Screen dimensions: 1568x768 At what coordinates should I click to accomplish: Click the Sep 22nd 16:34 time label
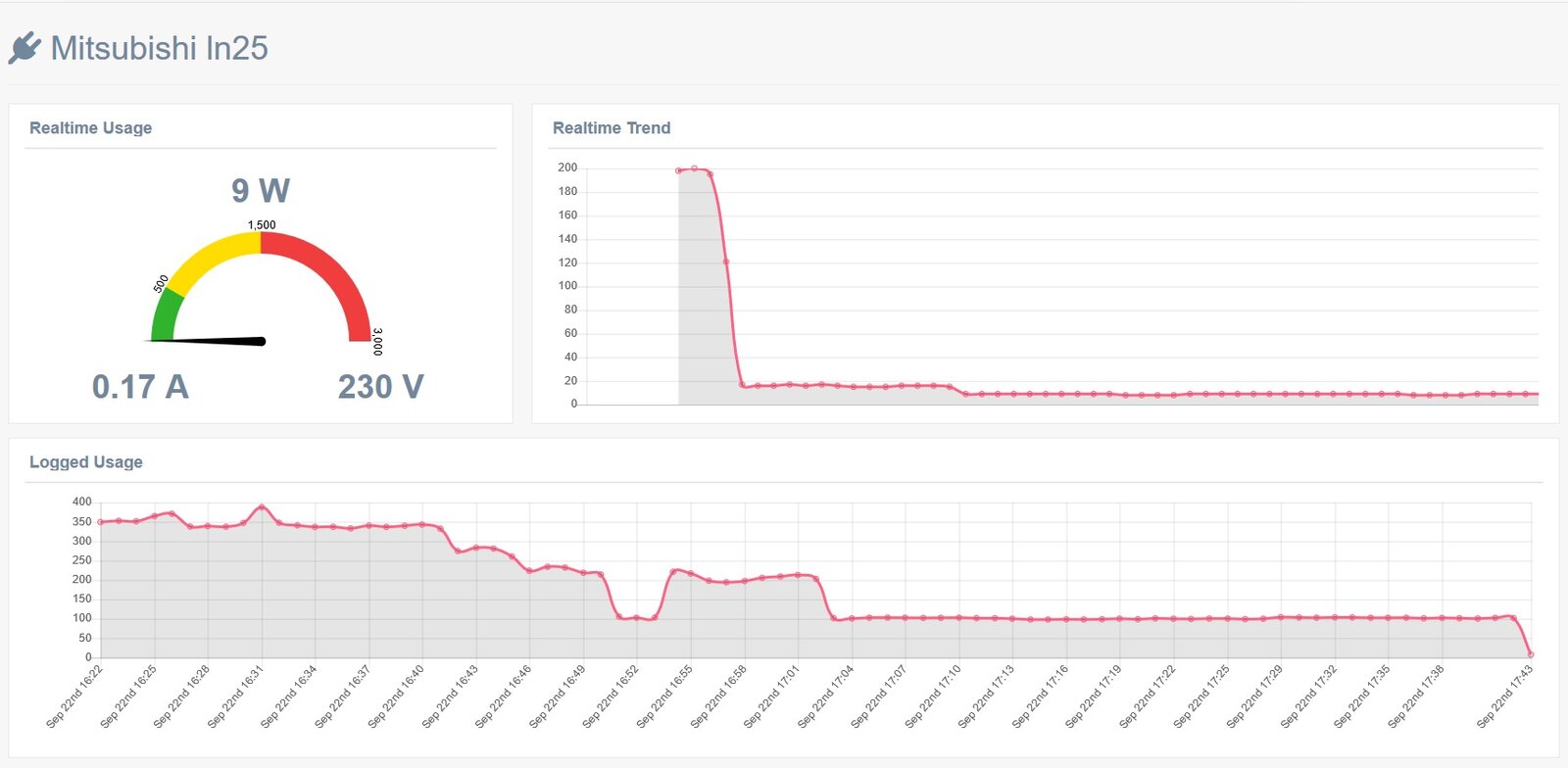(x=289, y=696)
